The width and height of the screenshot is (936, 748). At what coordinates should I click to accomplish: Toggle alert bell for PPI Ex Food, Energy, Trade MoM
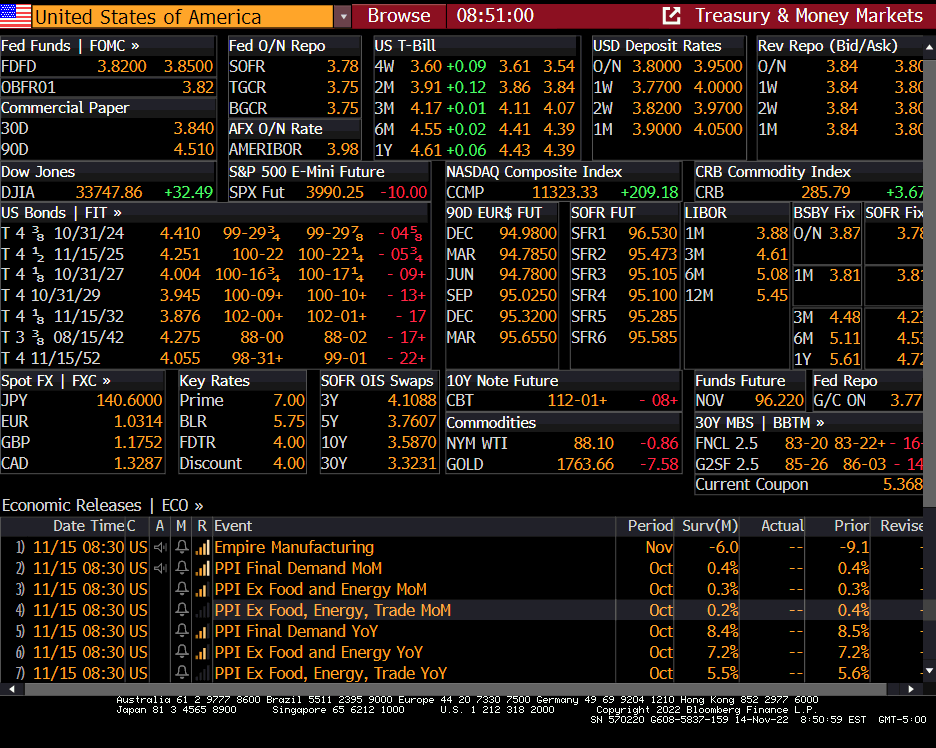pos(181,610)
